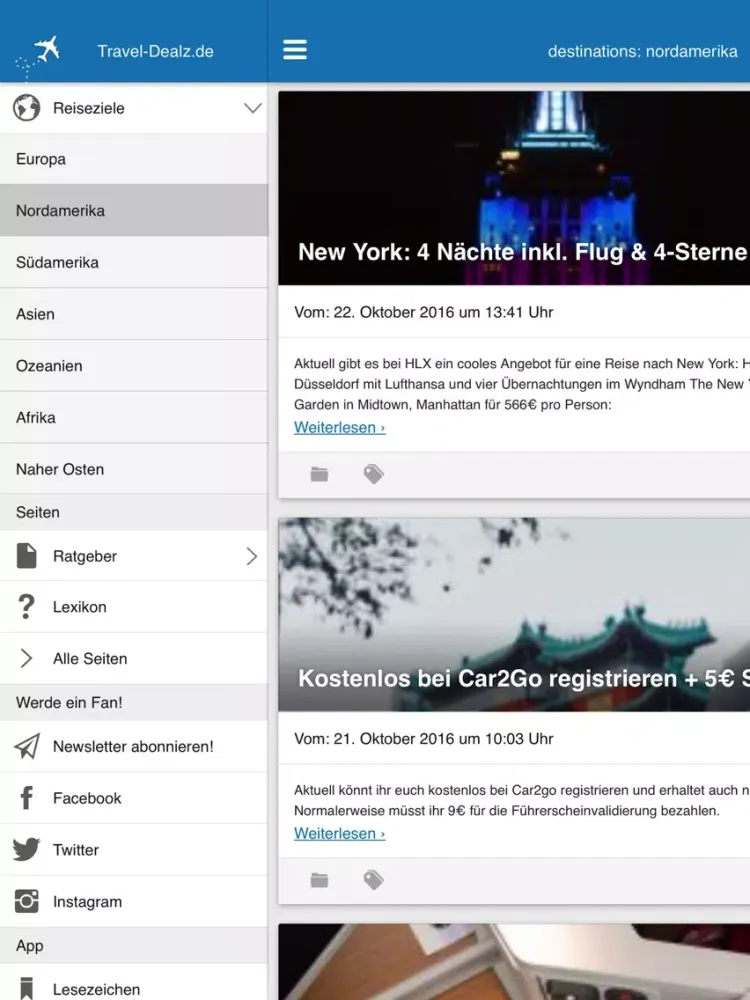Open the New York deal header image

(514, 188)
